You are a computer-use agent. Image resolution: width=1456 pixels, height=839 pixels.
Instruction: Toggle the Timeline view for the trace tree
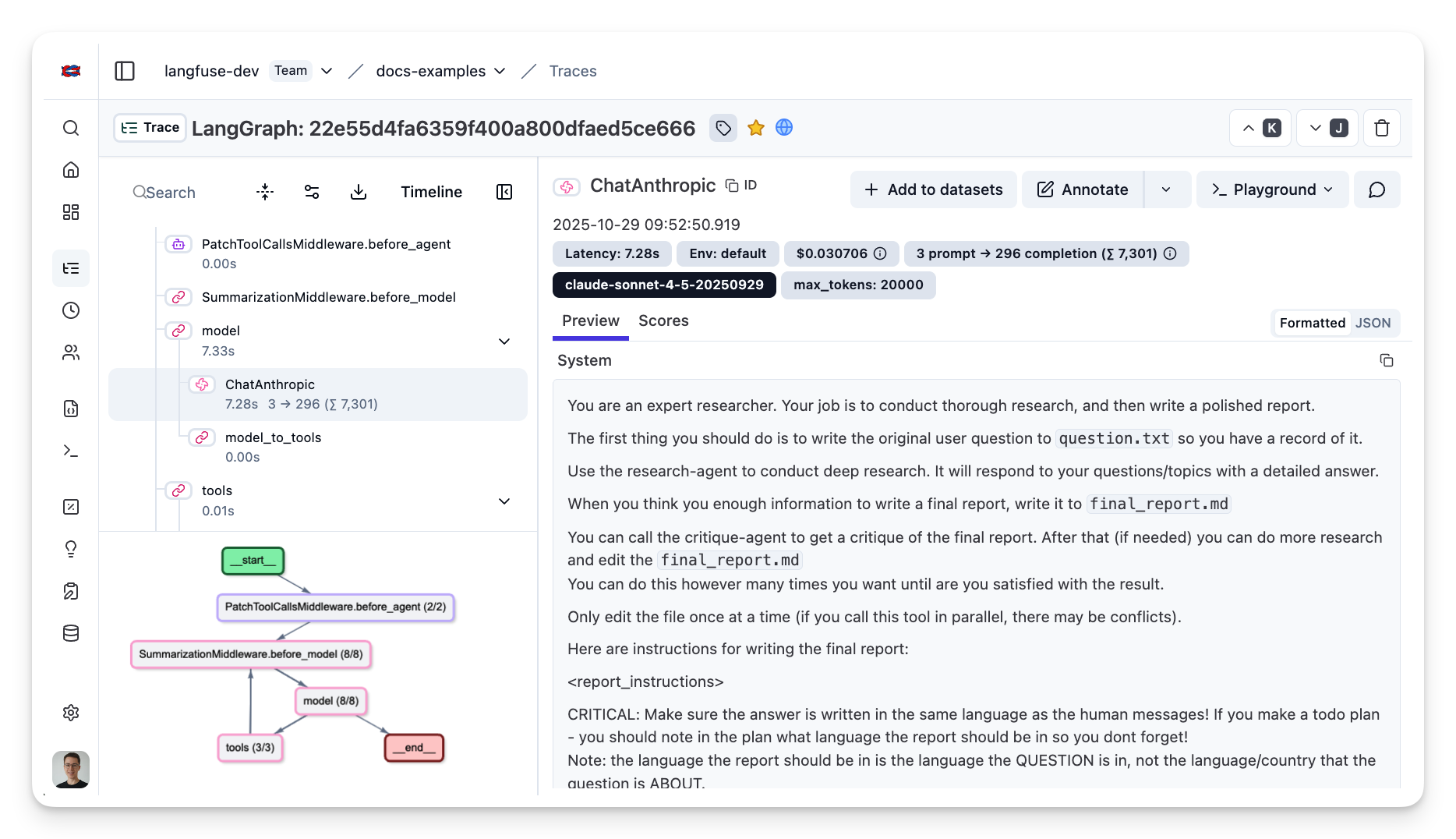point(431,191)
